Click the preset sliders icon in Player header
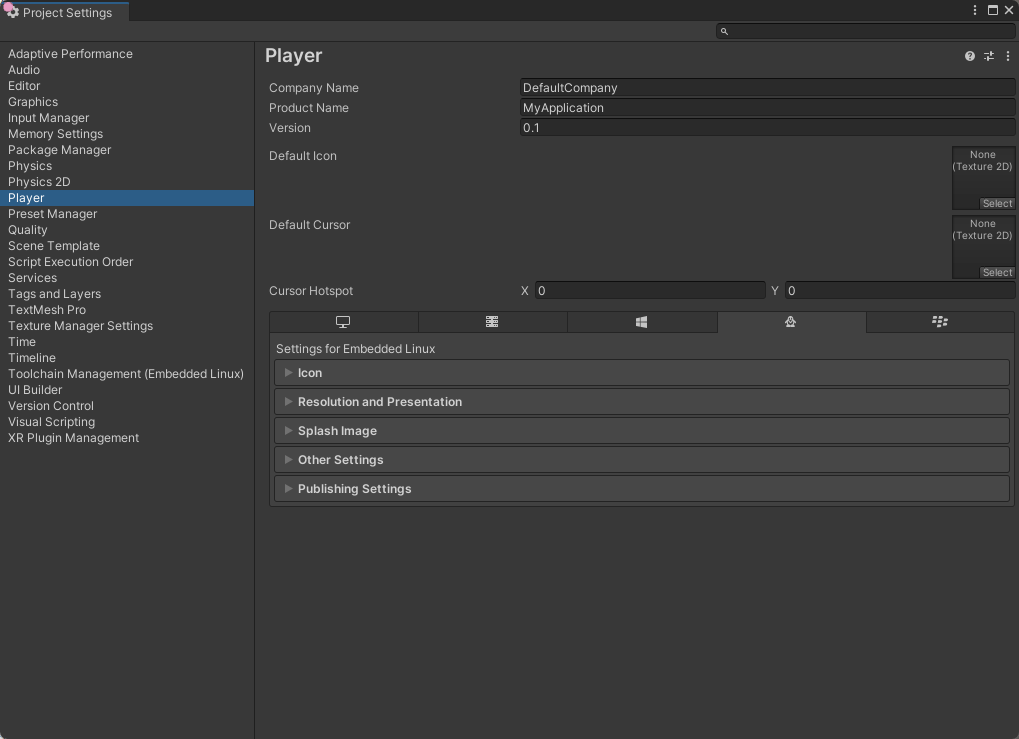The width and height of the screenshot is (1019, 739). click(x=988, y=56)
